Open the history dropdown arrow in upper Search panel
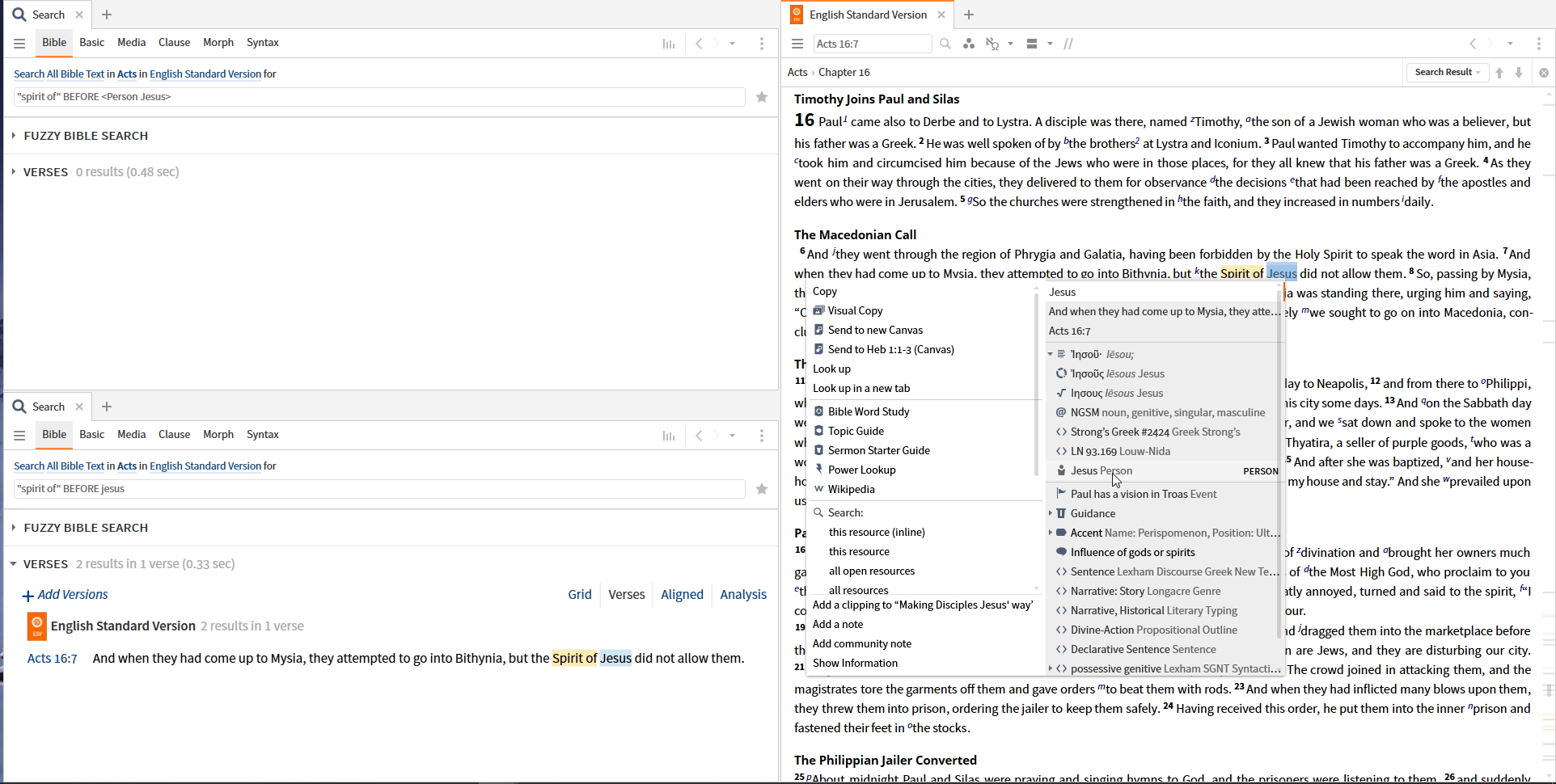 tap(733, 44)
